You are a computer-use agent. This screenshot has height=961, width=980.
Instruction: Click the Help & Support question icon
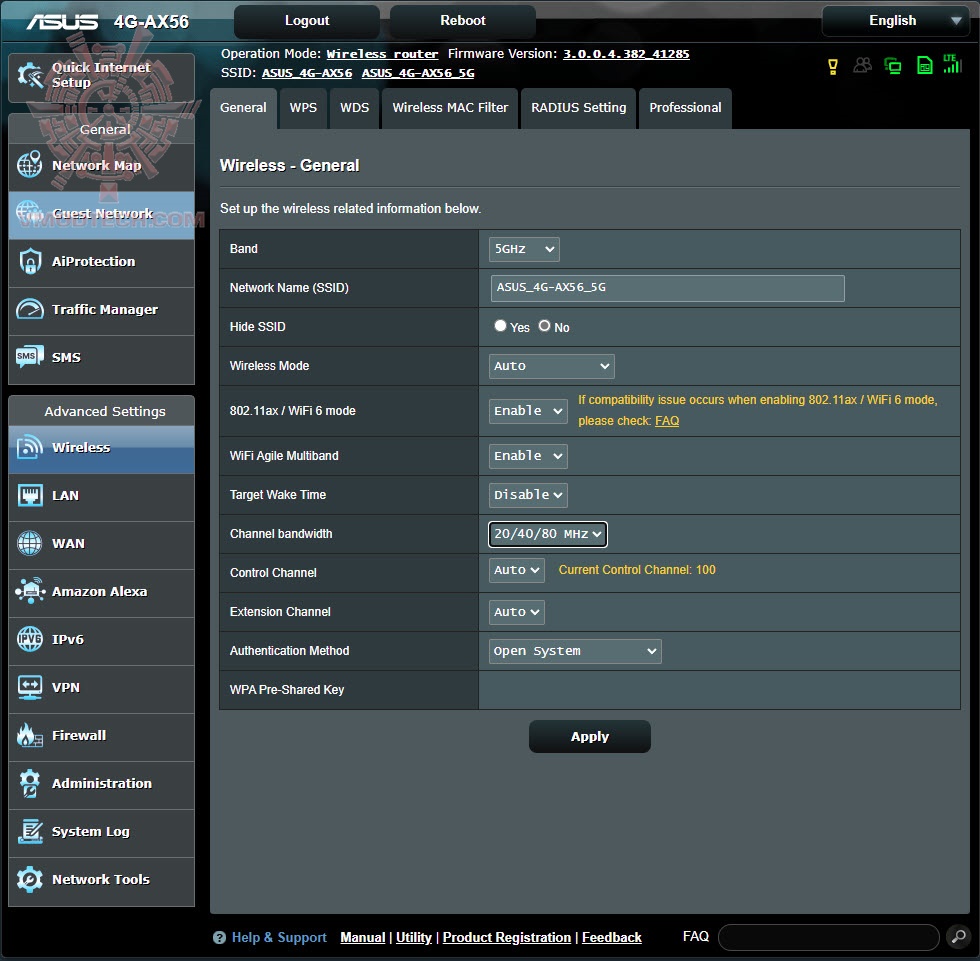[219, 937]
